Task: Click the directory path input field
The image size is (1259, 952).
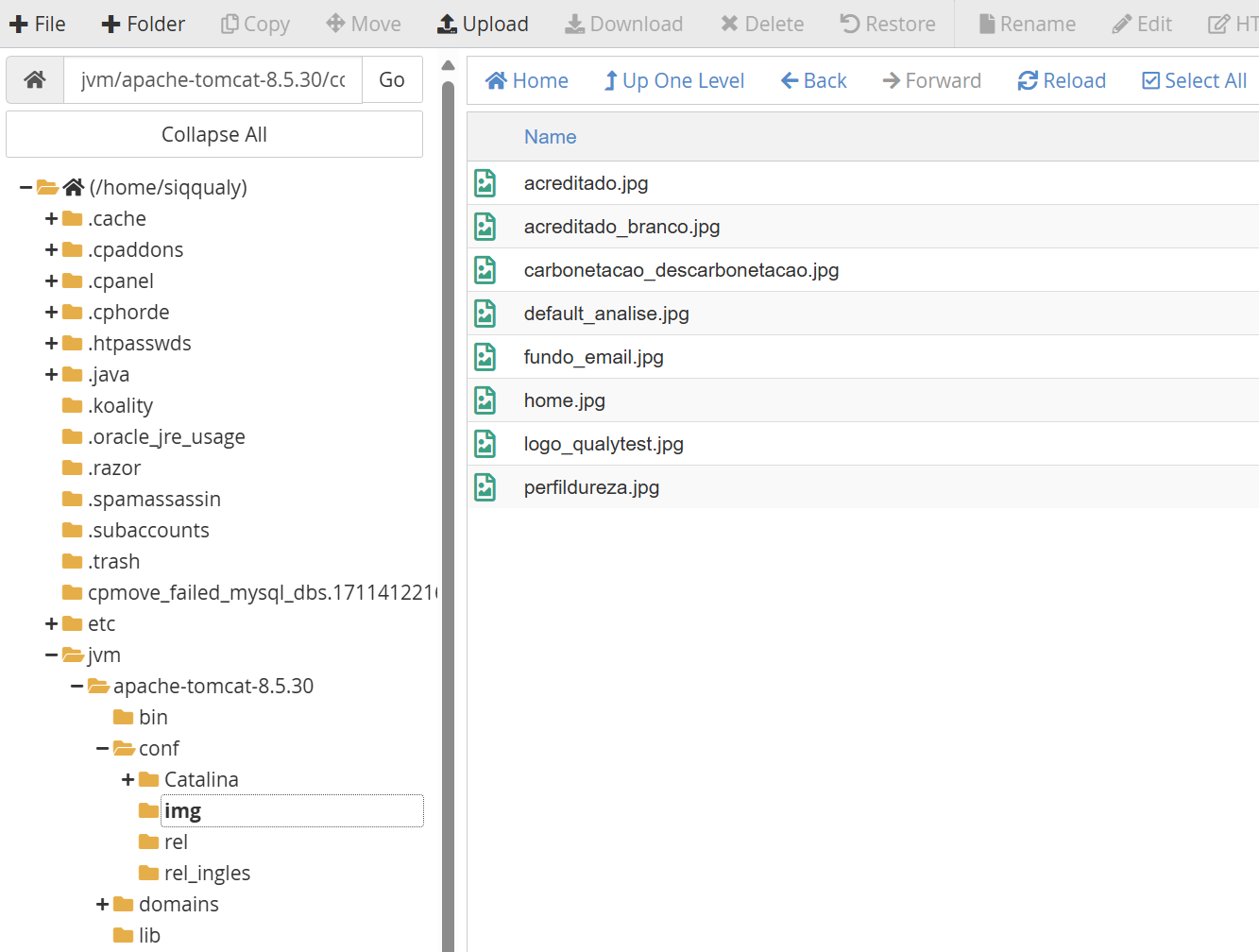Action: point(213,80)
